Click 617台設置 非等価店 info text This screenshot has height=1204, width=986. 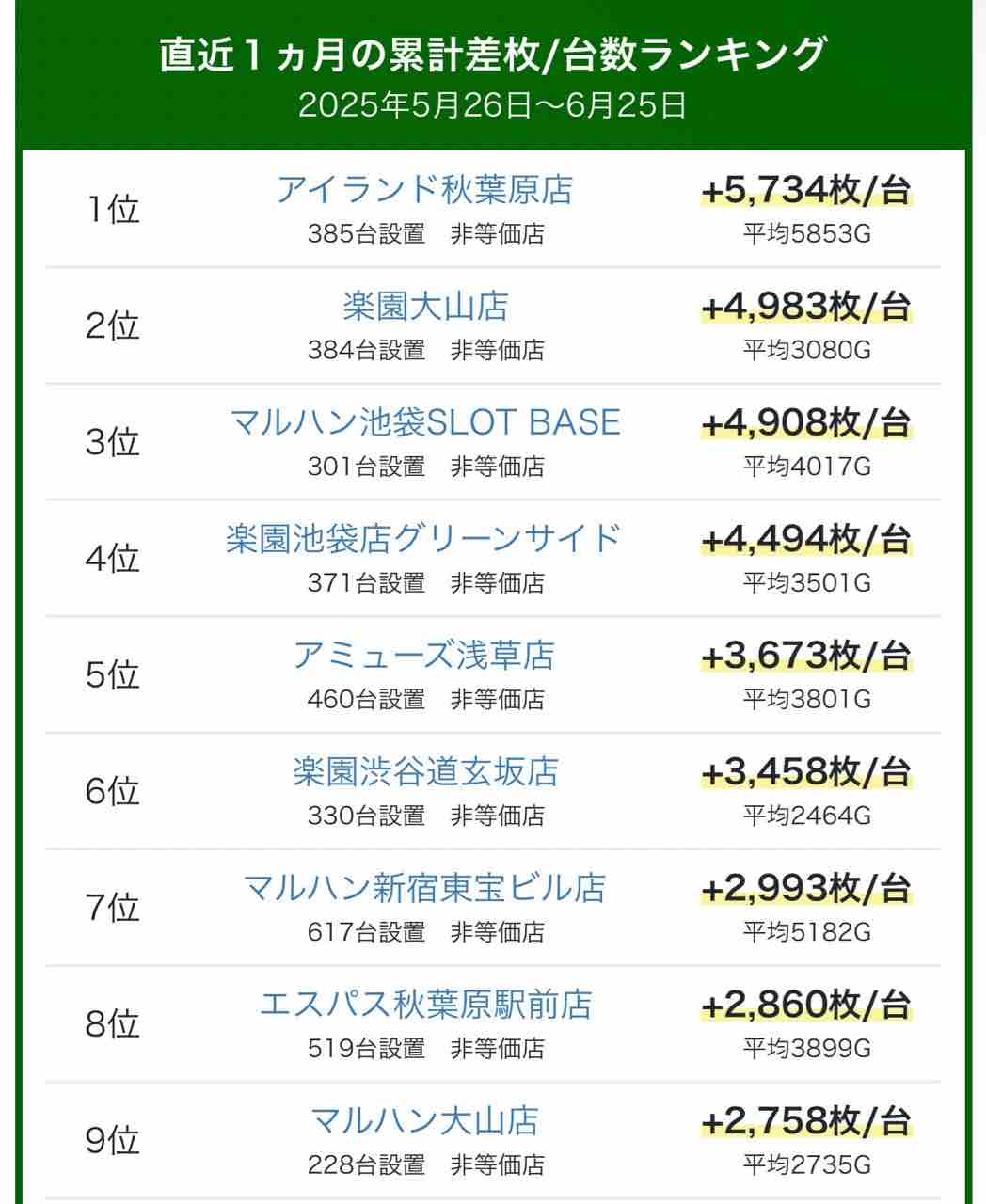pos(425,932)
